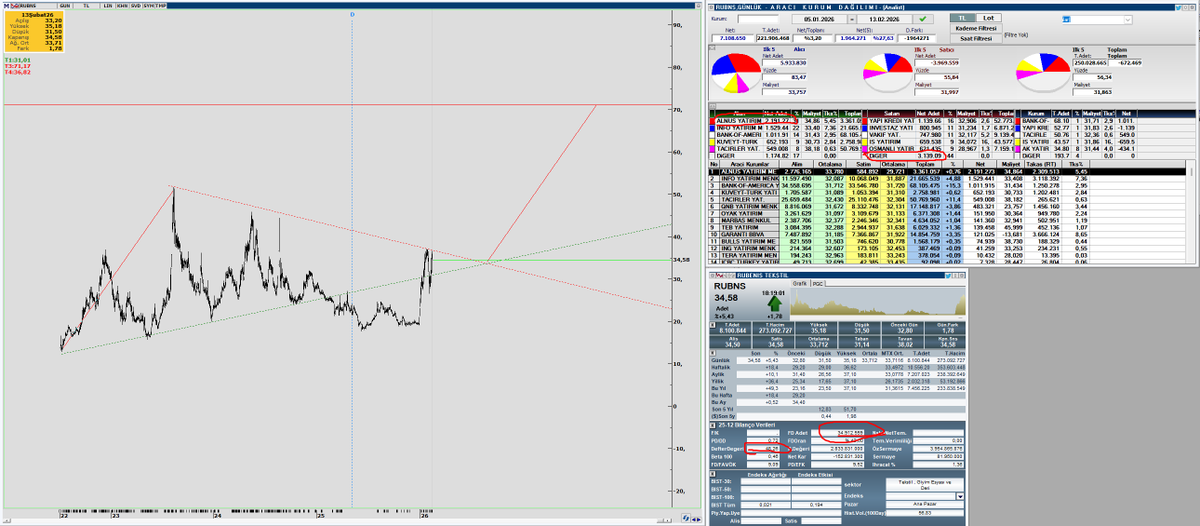
Task: Click KHN button in chart toolbar
Action: [122, 5]
